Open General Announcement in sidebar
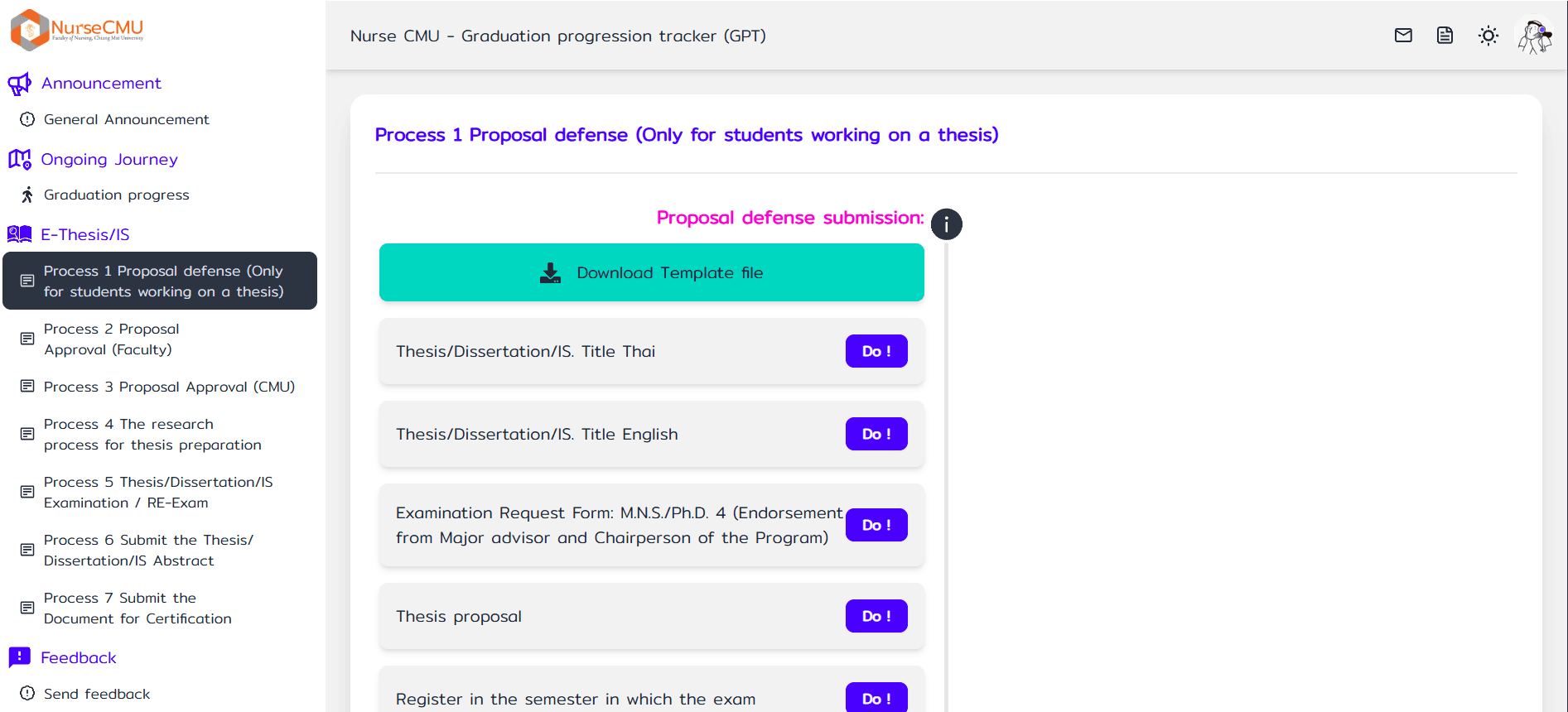The image size is (1568, 712). 126,119
